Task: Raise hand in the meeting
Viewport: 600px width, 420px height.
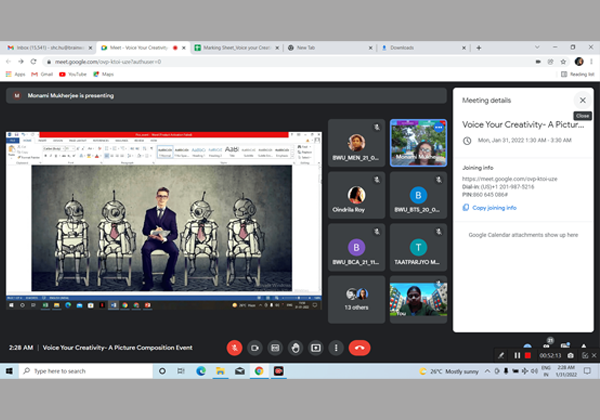Action: 295,347
